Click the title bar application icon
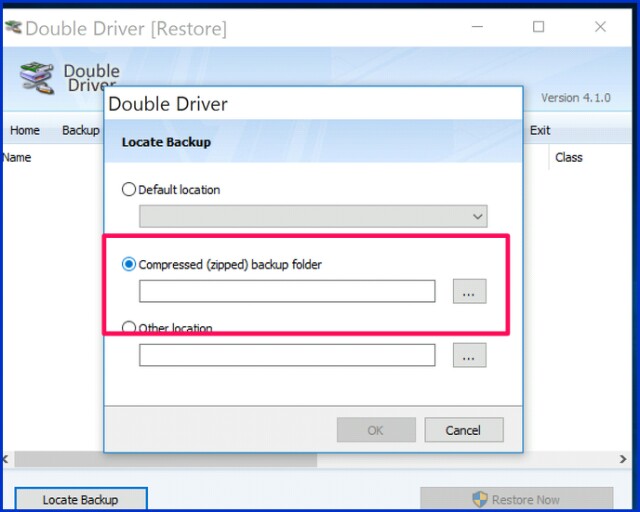640x512 pixels. point(13,27)
